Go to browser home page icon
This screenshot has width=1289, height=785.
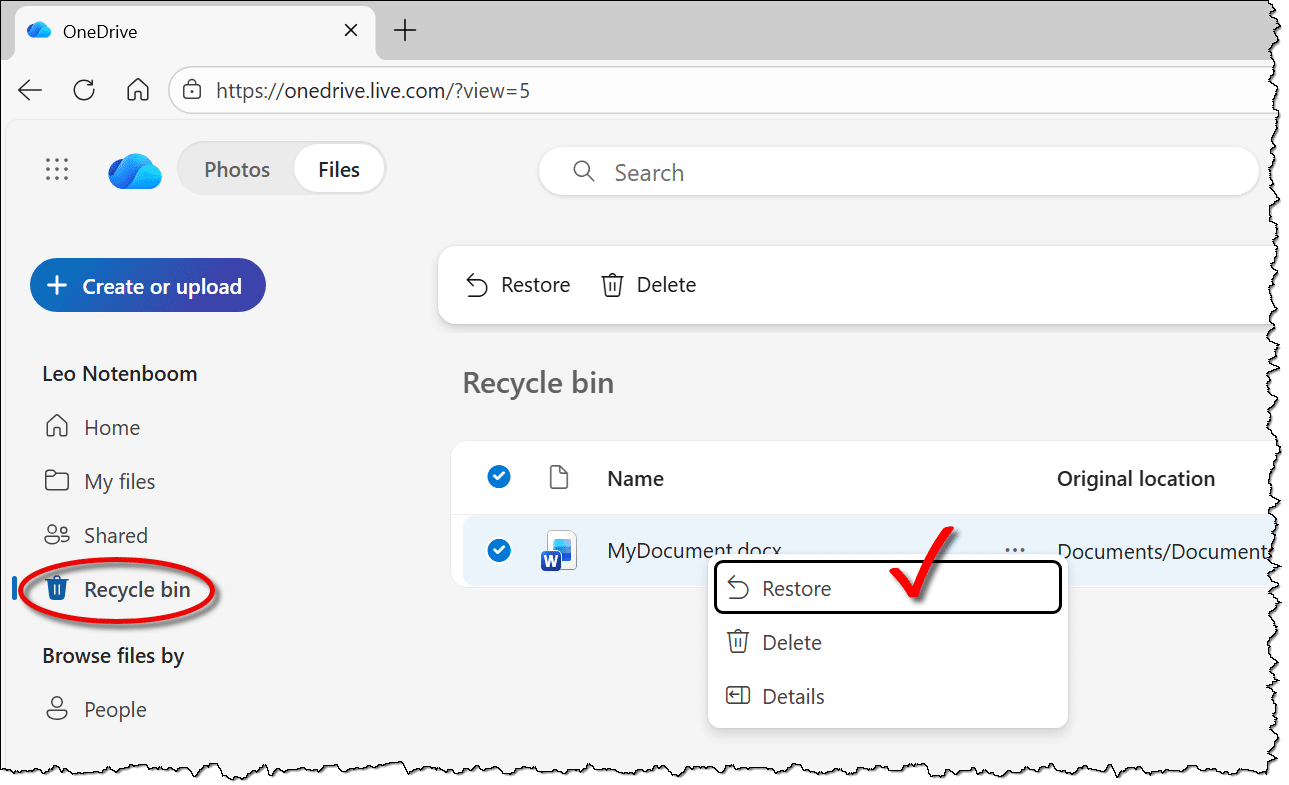pos(138,91)
